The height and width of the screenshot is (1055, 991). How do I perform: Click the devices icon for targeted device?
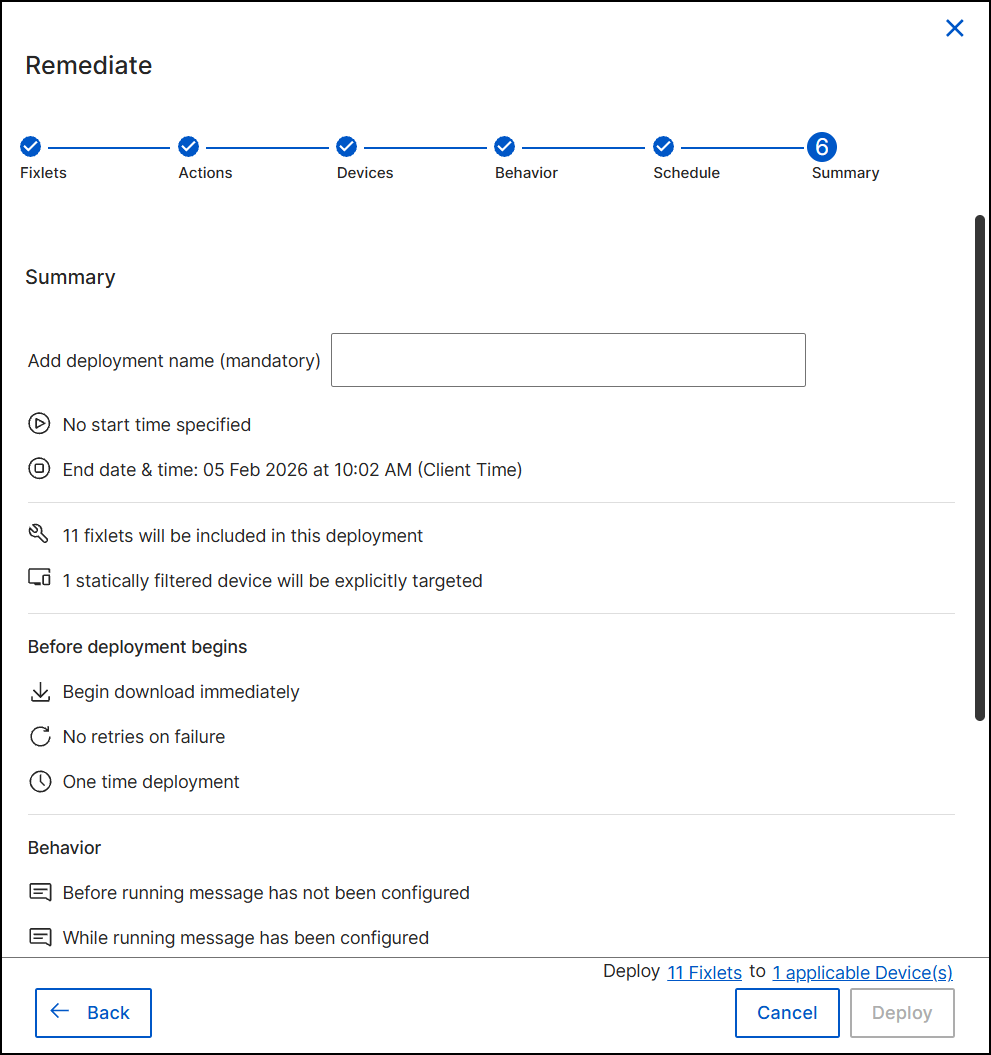(x=39, y=579)
